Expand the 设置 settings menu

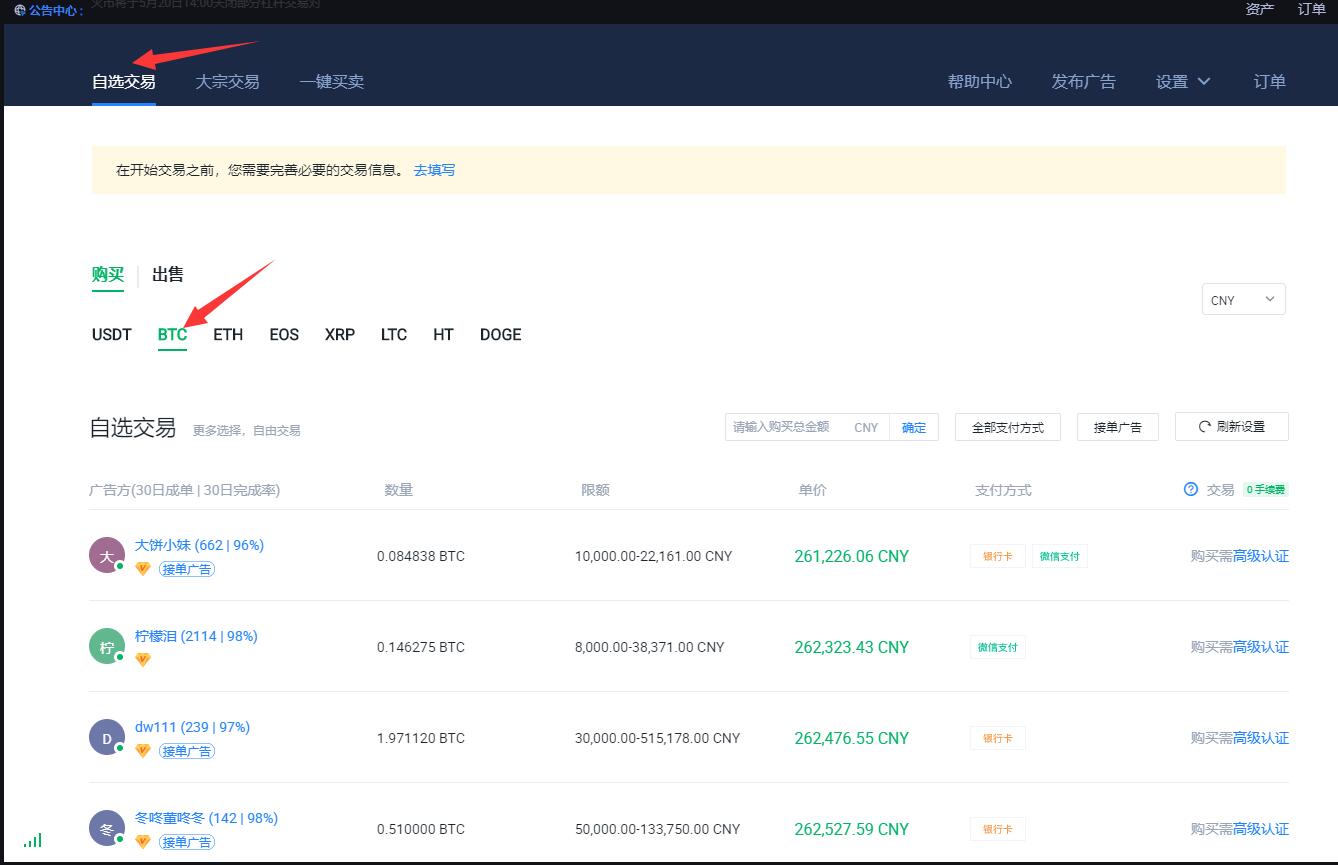click(1182, 82)
